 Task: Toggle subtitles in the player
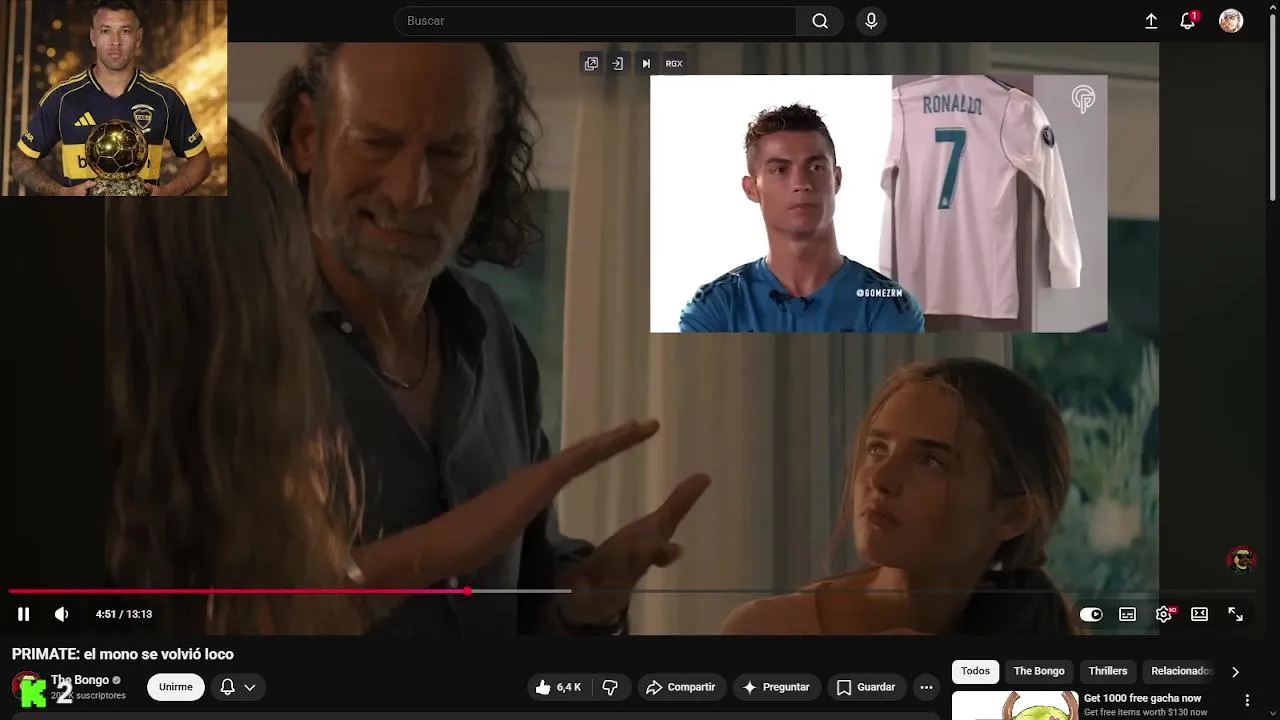pos(1127,614)
